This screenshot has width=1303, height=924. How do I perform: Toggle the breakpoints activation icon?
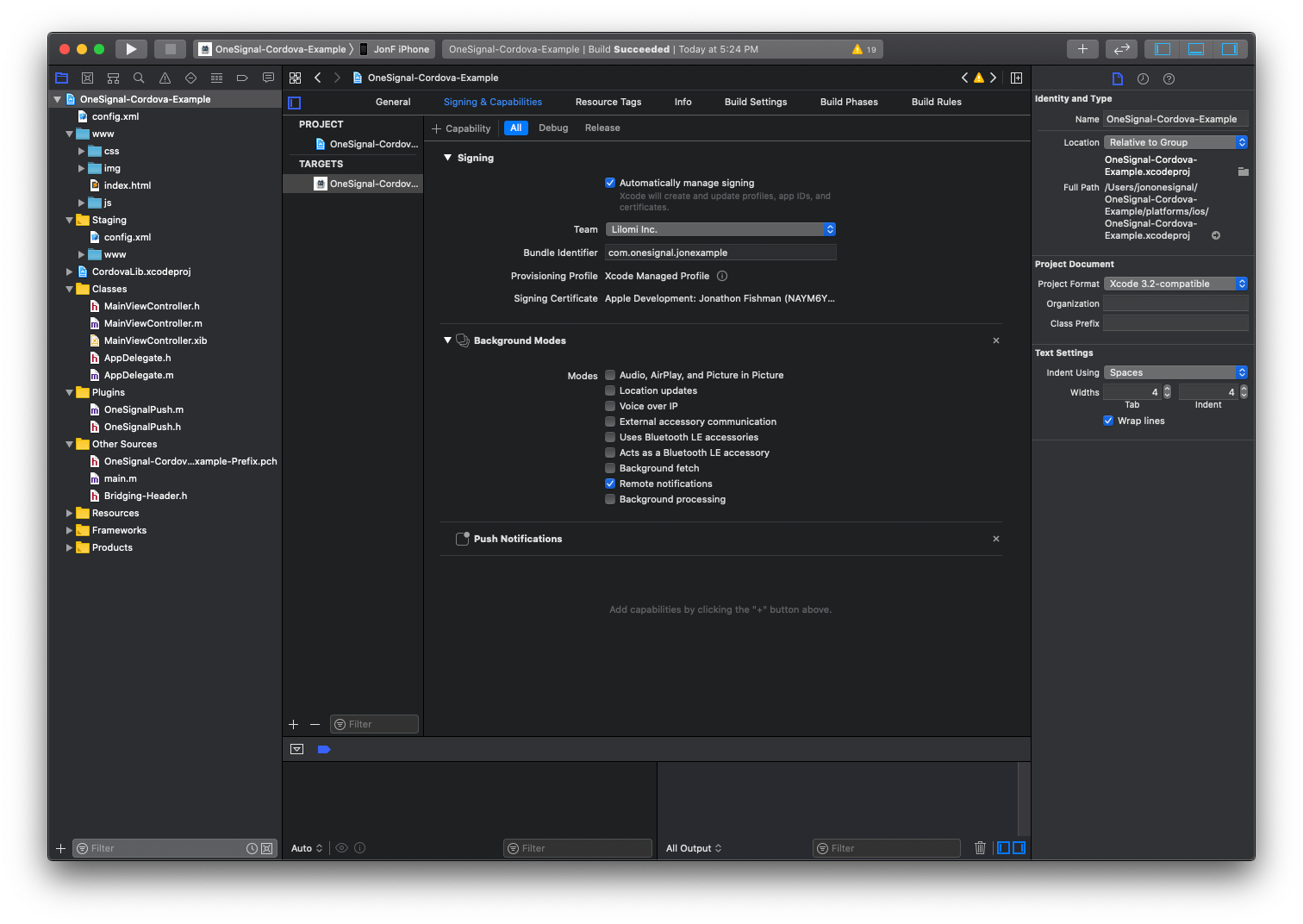tap(324, 749)
